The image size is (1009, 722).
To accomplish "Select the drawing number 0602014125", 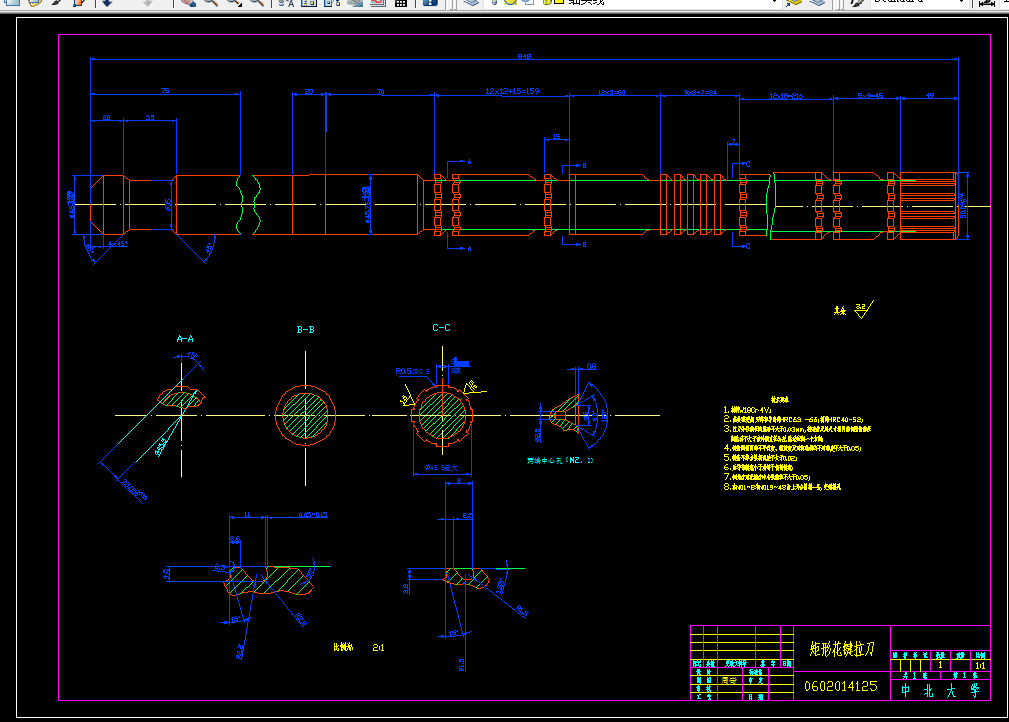I will pyautogui.click(x=840, y=686).
